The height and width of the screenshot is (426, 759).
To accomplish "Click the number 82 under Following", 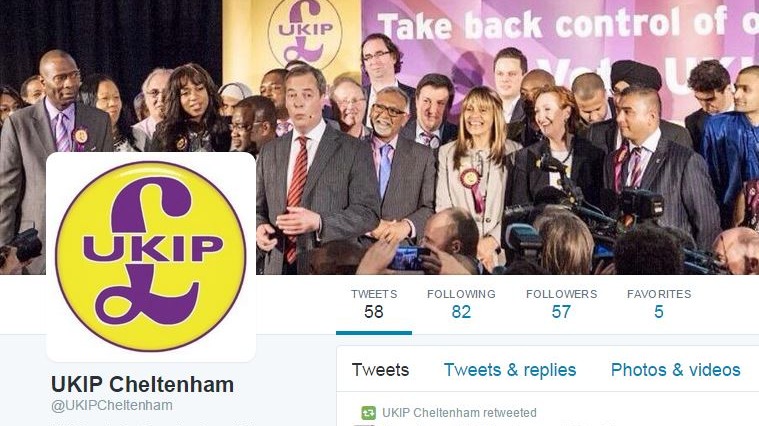I will [461, 312].
